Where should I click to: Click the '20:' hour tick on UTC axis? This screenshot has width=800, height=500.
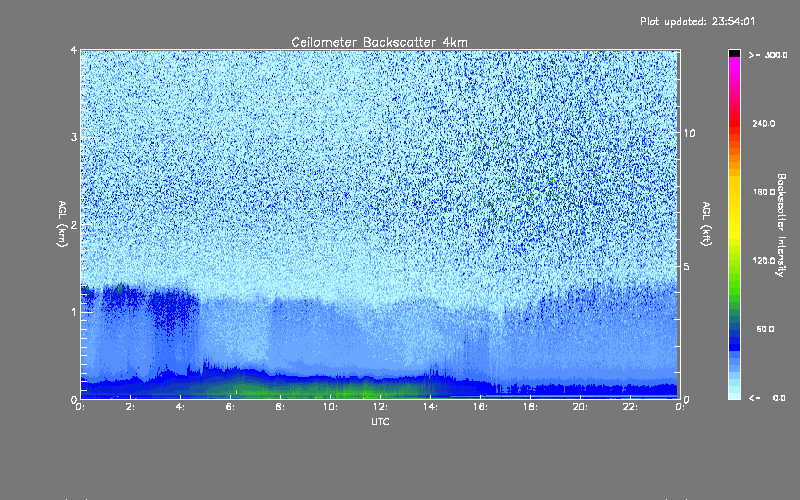(x=580, y=407)
